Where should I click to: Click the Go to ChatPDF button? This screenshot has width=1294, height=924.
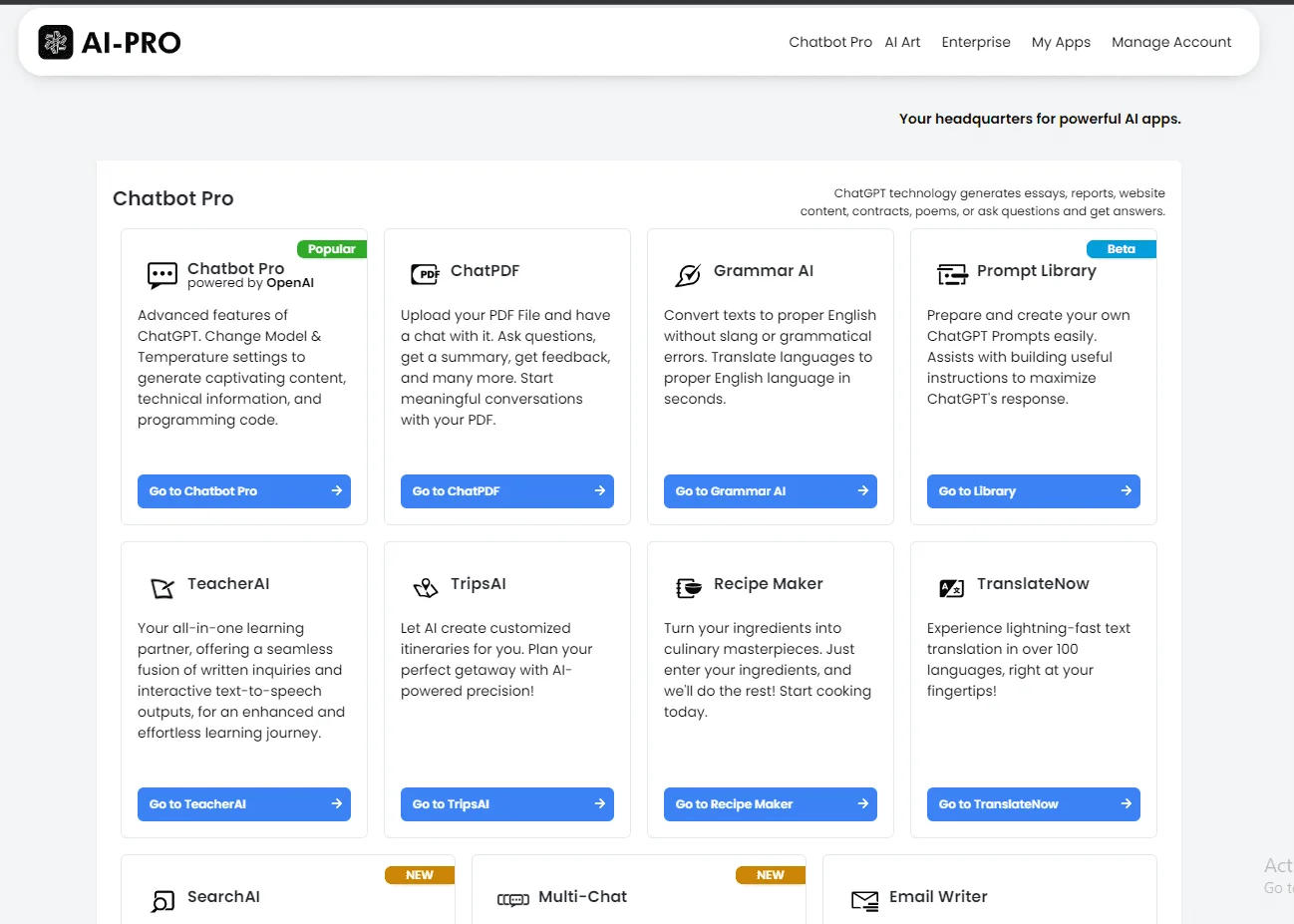pyautogui.click(x=507, y=491)
